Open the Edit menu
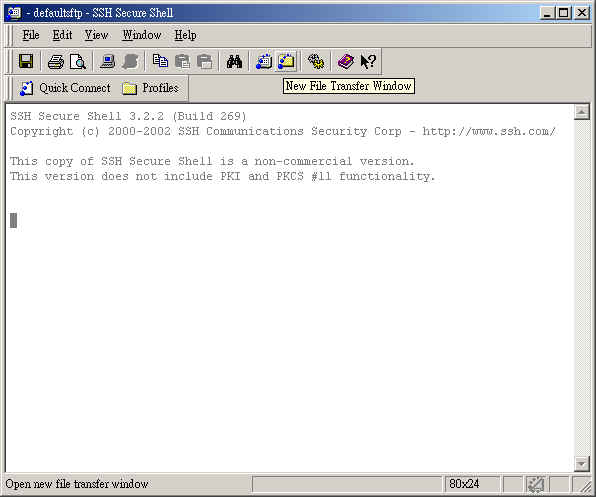596x497 pixels. [62, 35]
